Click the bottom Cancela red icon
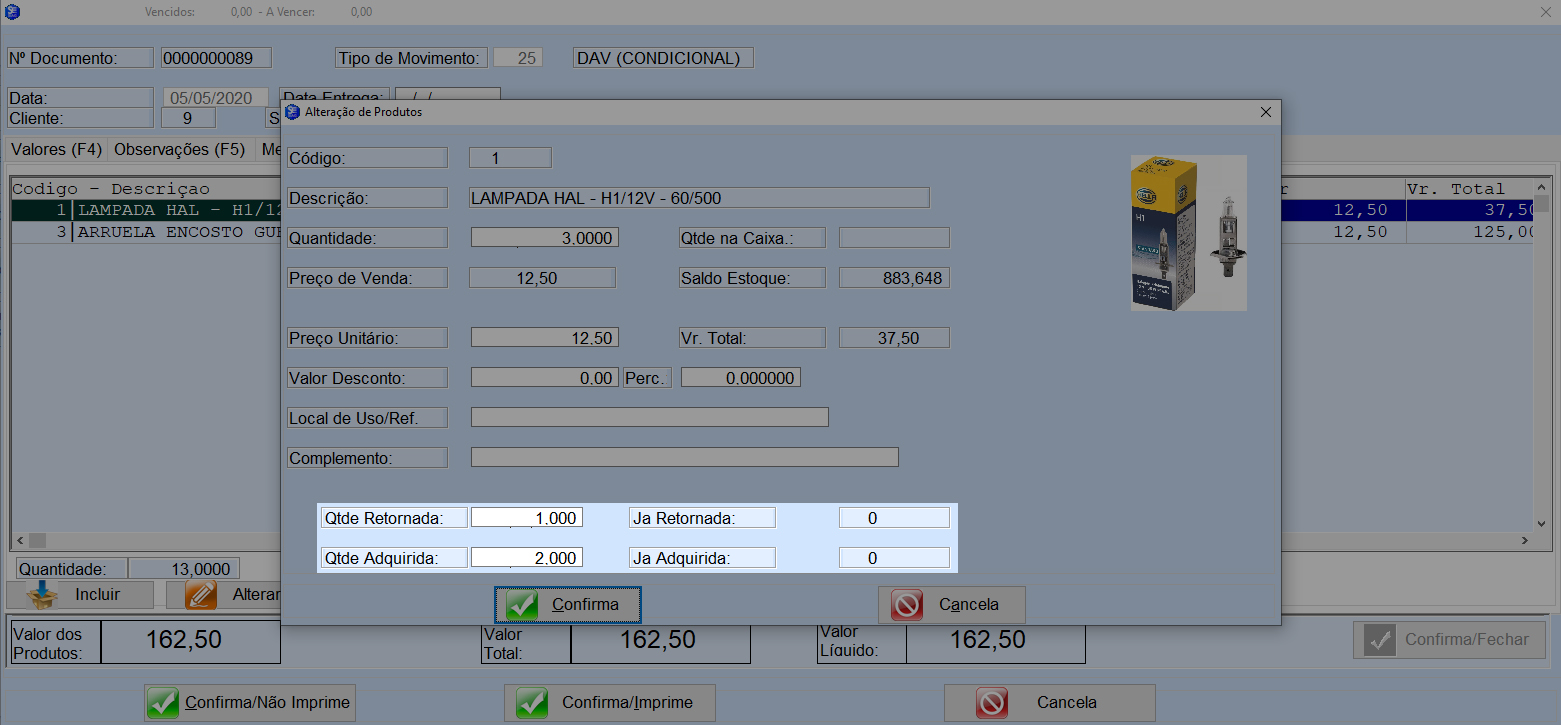This screenshot has width=1561, height=725. click(991, 703)
